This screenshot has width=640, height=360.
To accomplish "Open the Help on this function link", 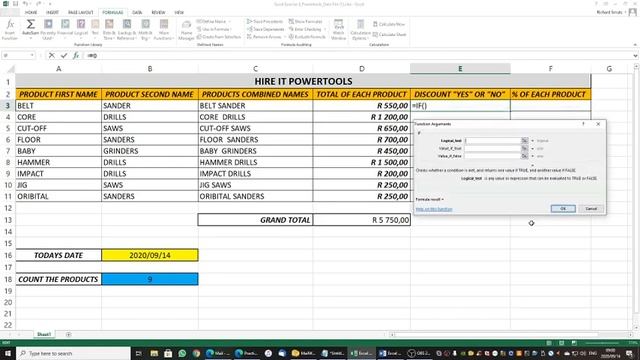I will pyautogui.click(x=434, y=209).
